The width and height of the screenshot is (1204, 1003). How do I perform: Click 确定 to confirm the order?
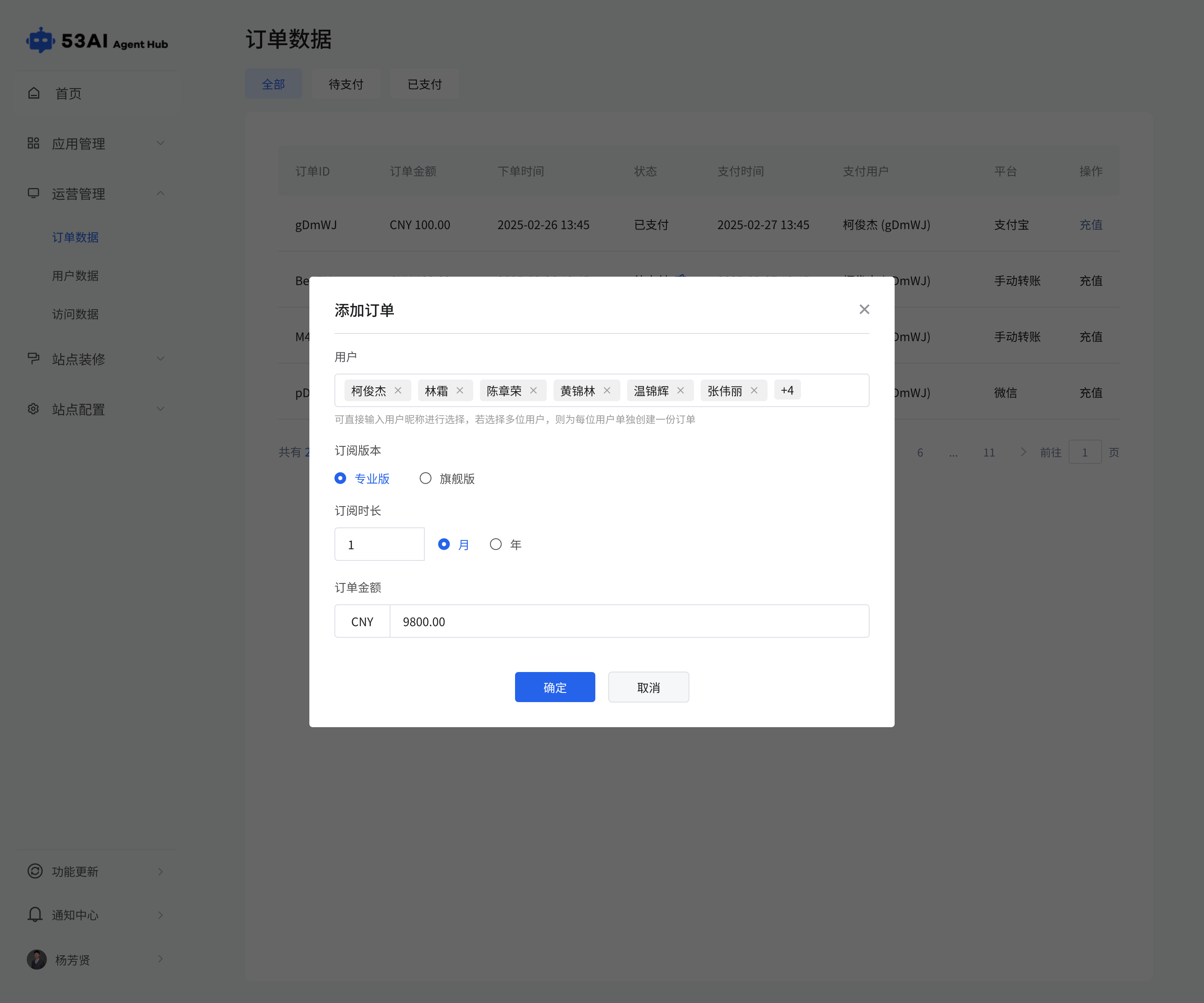coord(555,687)
